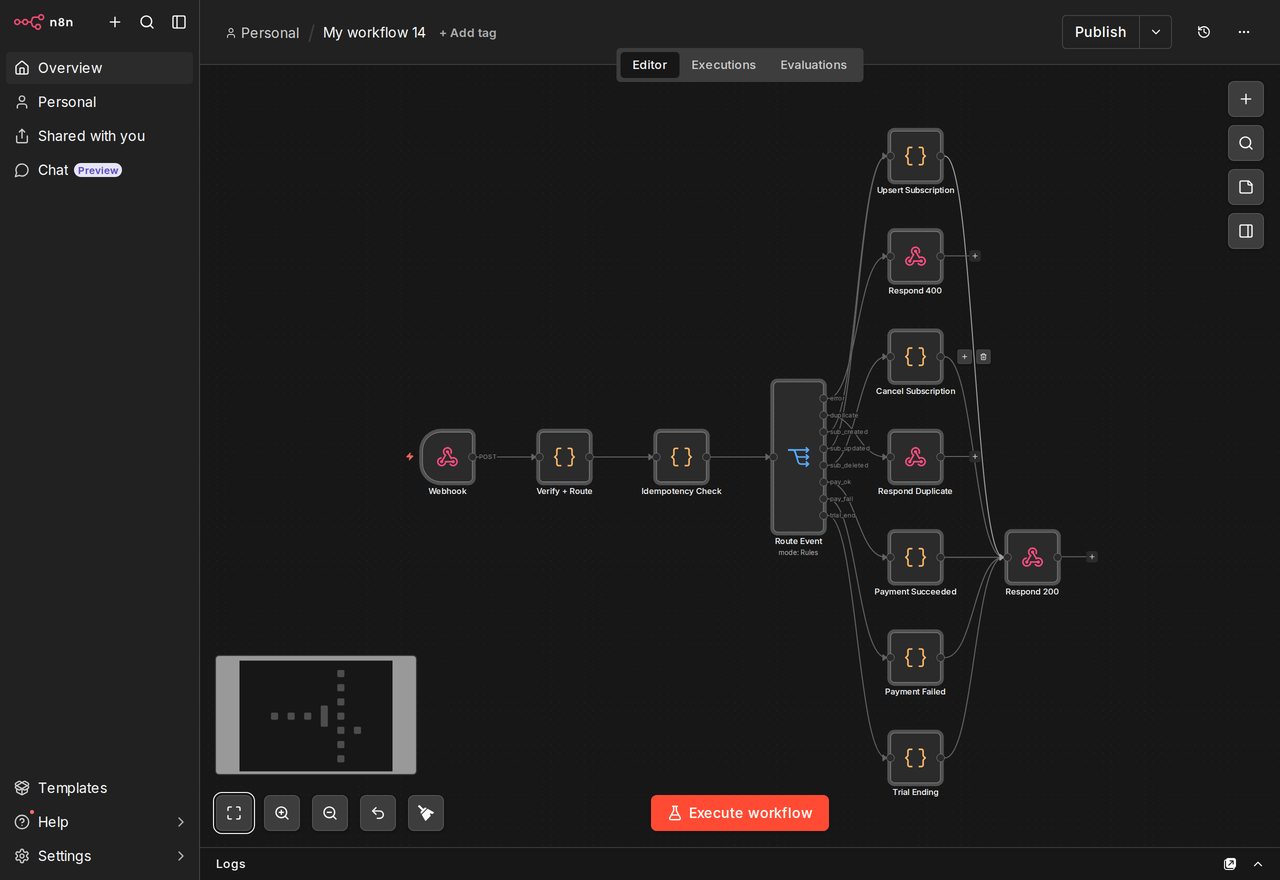
Task: Click the tidy up nodes brush icon
Action: pos(426,813)
